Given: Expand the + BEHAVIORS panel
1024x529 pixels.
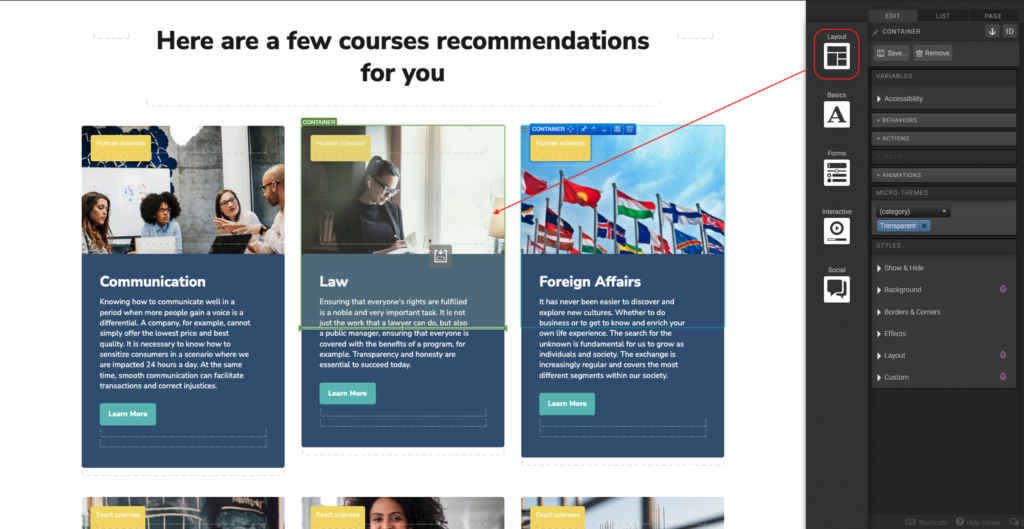Looking at the screenshot, I should pos(943,120).
